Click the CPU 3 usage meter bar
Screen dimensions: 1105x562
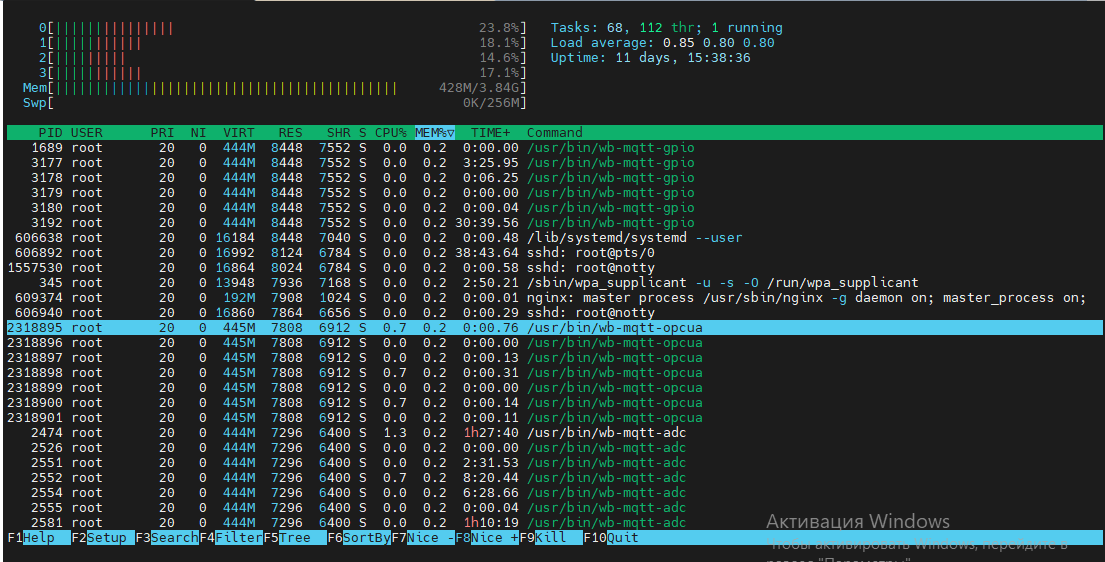282,73
